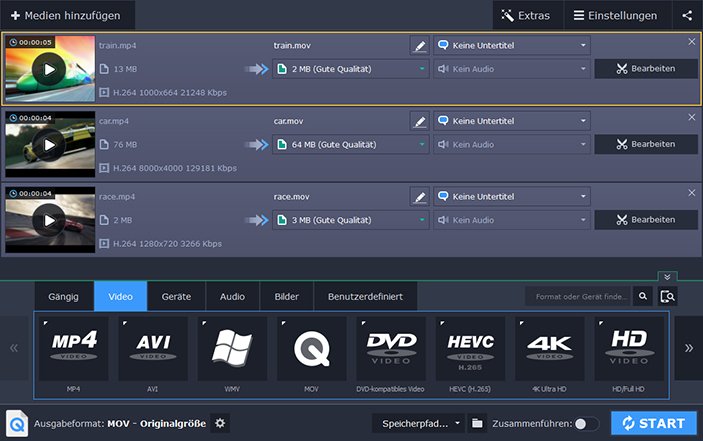
Task: Expand output size dropdown for car.mov
Action: [350, 144]
